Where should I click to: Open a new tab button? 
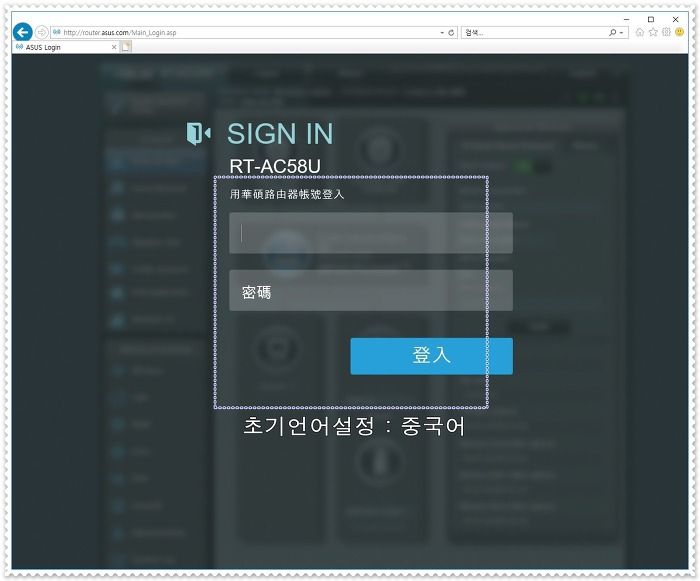(126, 47)
